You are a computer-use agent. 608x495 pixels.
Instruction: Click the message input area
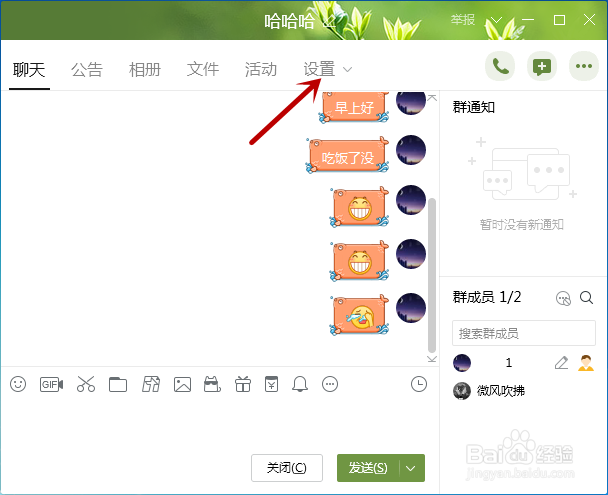220,424
